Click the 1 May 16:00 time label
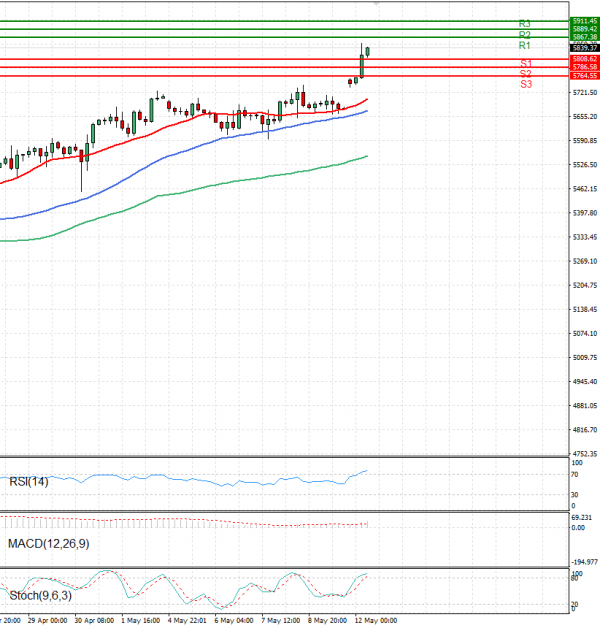600x628 pixels. [139, 620]
